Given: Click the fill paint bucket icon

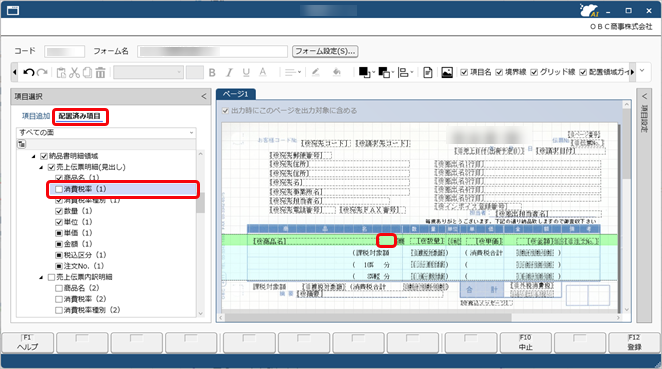Looking at the screenshot, I should tap(336, 73).
